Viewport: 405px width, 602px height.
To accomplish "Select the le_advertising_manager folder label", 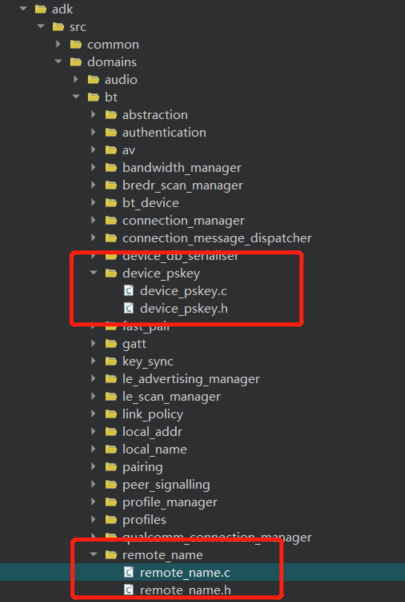I will [191, 379].
